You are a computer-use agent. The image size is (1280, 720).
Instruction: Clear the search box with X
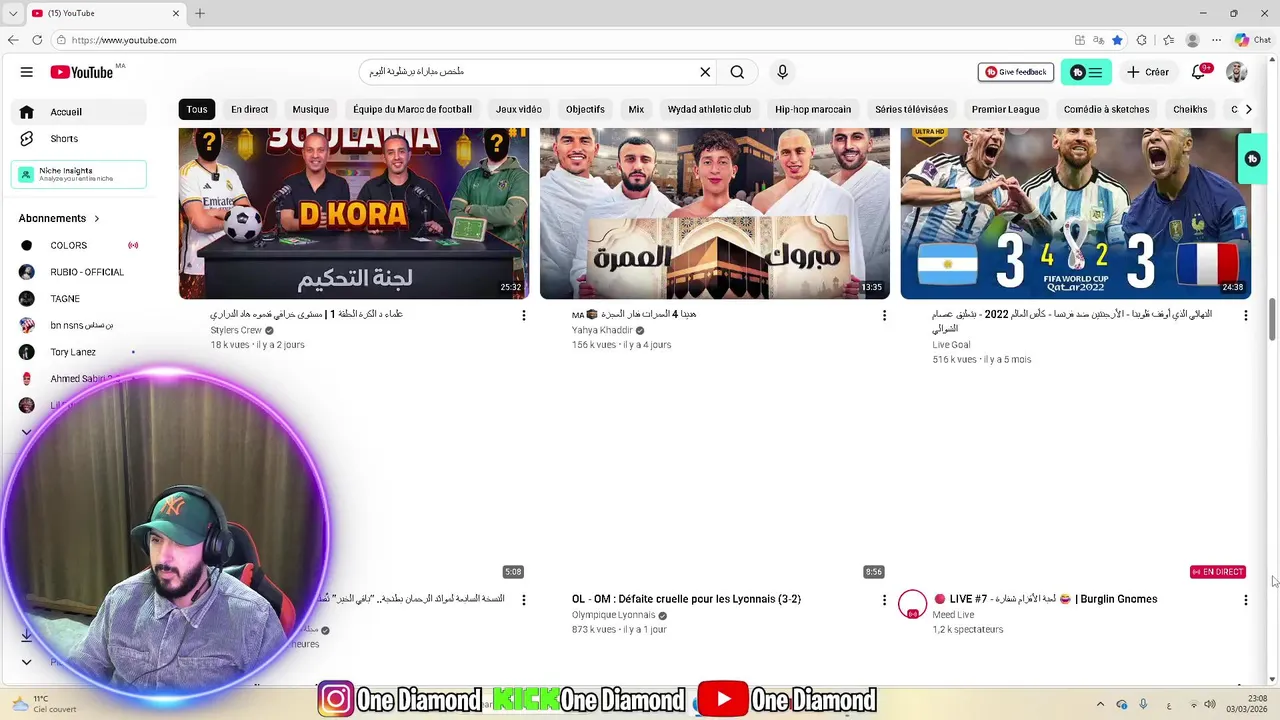tap(705, 72)
